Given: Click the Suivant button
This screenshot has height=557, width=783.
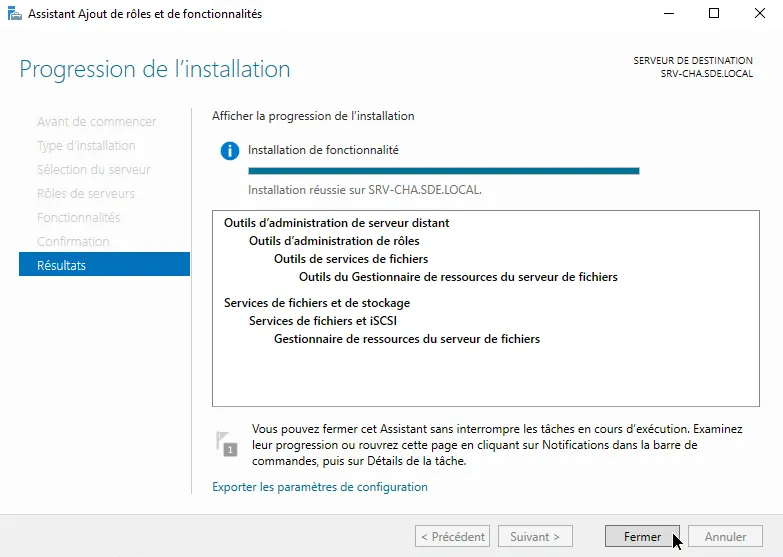Looking at the screenshot, I should pos(535,537).
